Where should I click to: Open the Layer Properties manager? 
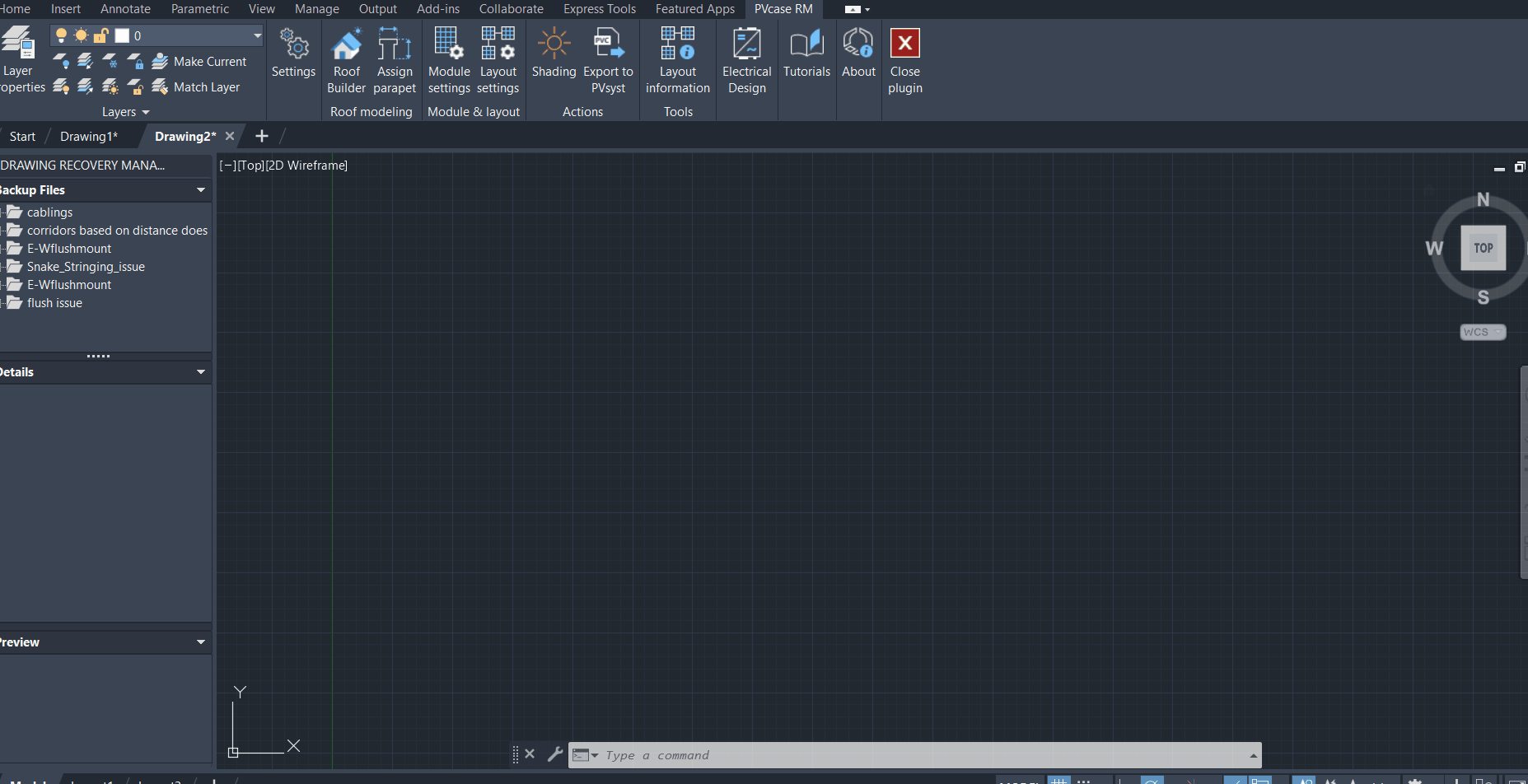pos(20,59)
